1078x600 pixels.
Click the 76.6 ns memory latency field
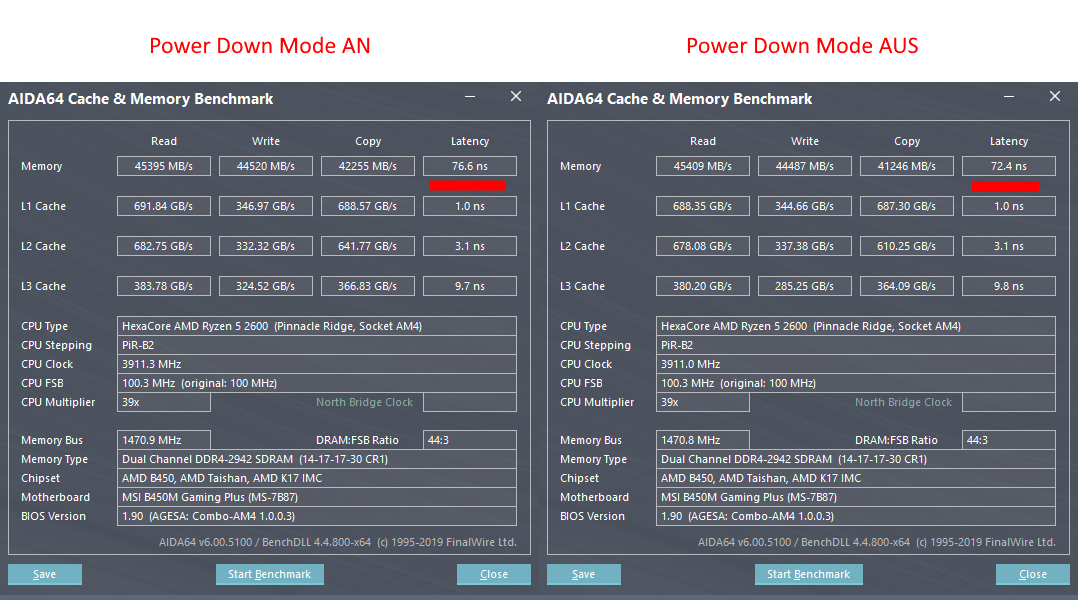[x=470, y=166]
